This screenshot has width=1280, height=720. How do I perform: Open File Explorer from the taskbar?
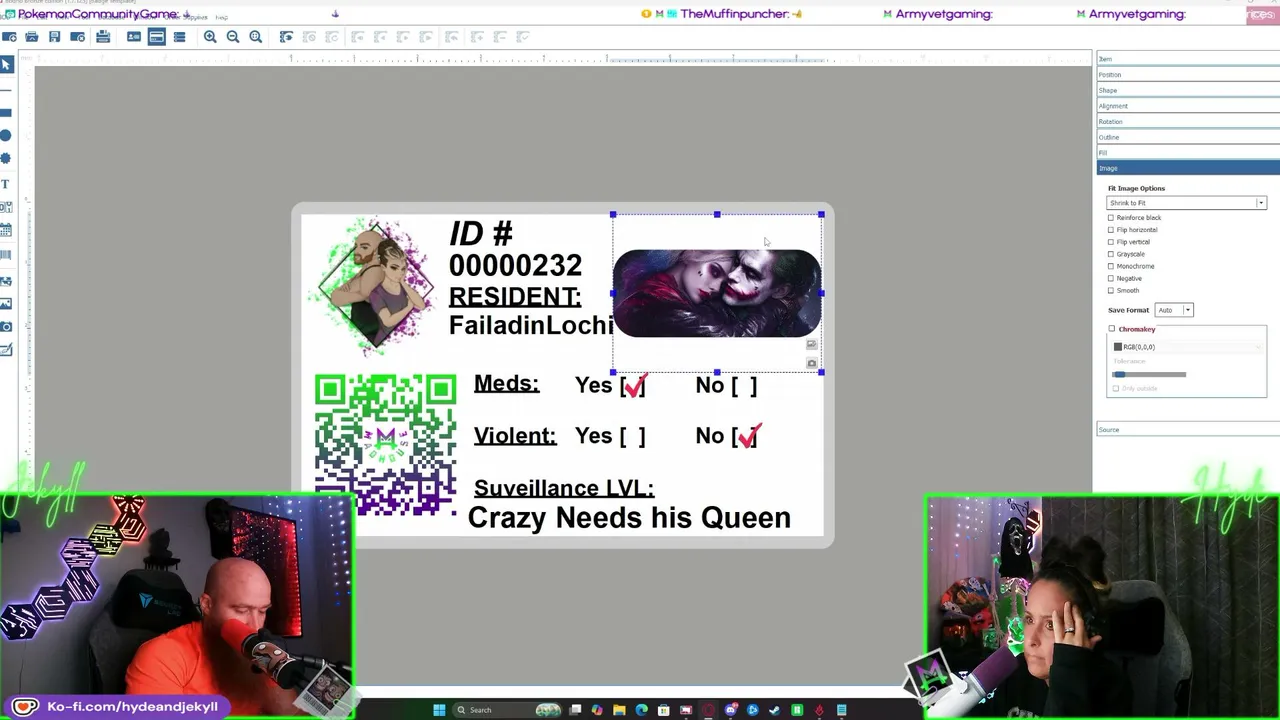pos(619,710)
